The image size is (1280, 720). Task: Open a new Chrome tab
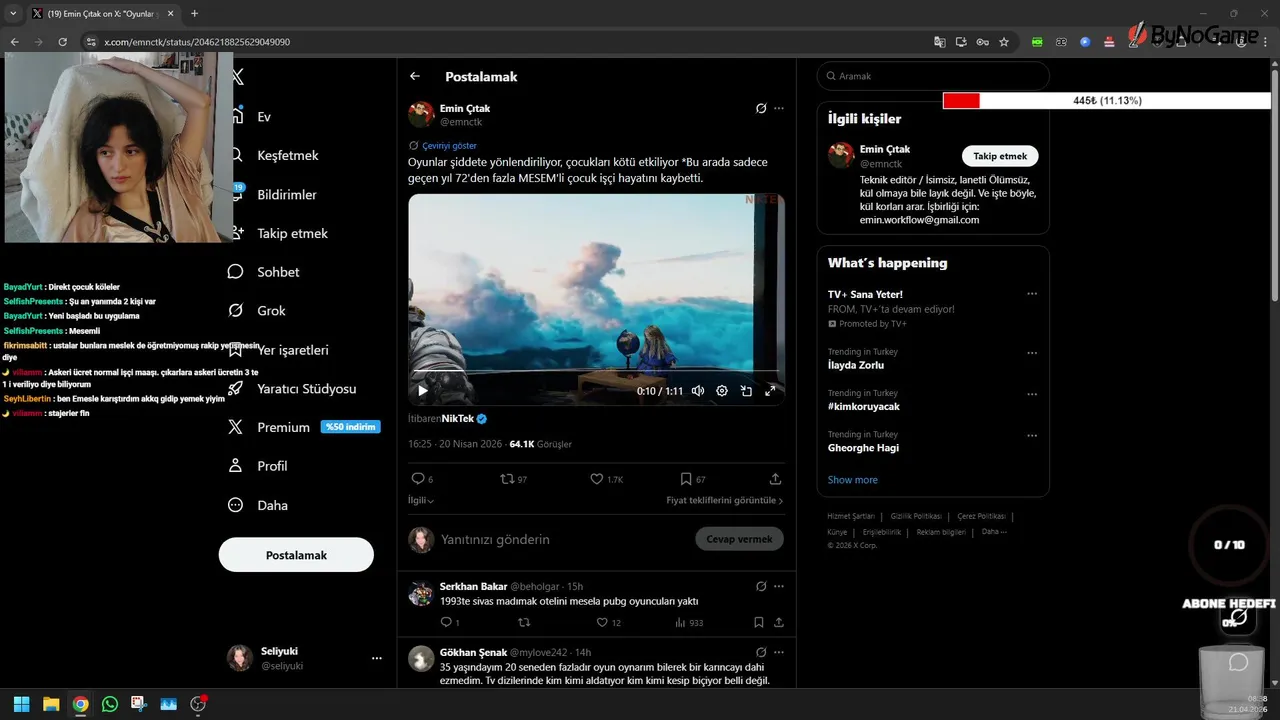coord(194,14)
